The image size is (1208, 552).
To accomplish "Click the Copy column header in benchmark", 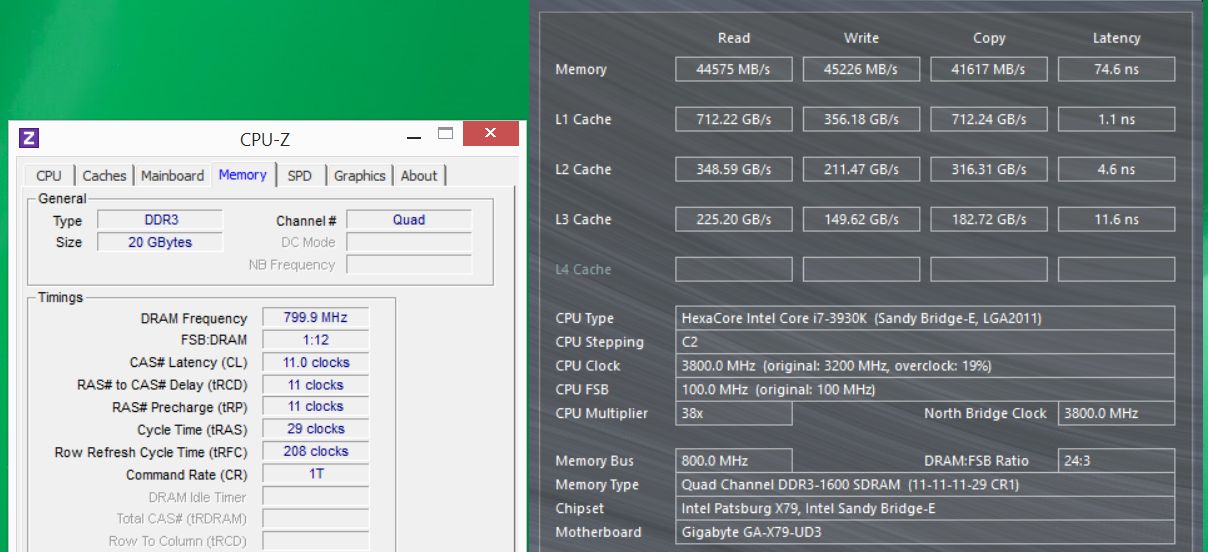I will pyautogui.click(x=989, y=38).
